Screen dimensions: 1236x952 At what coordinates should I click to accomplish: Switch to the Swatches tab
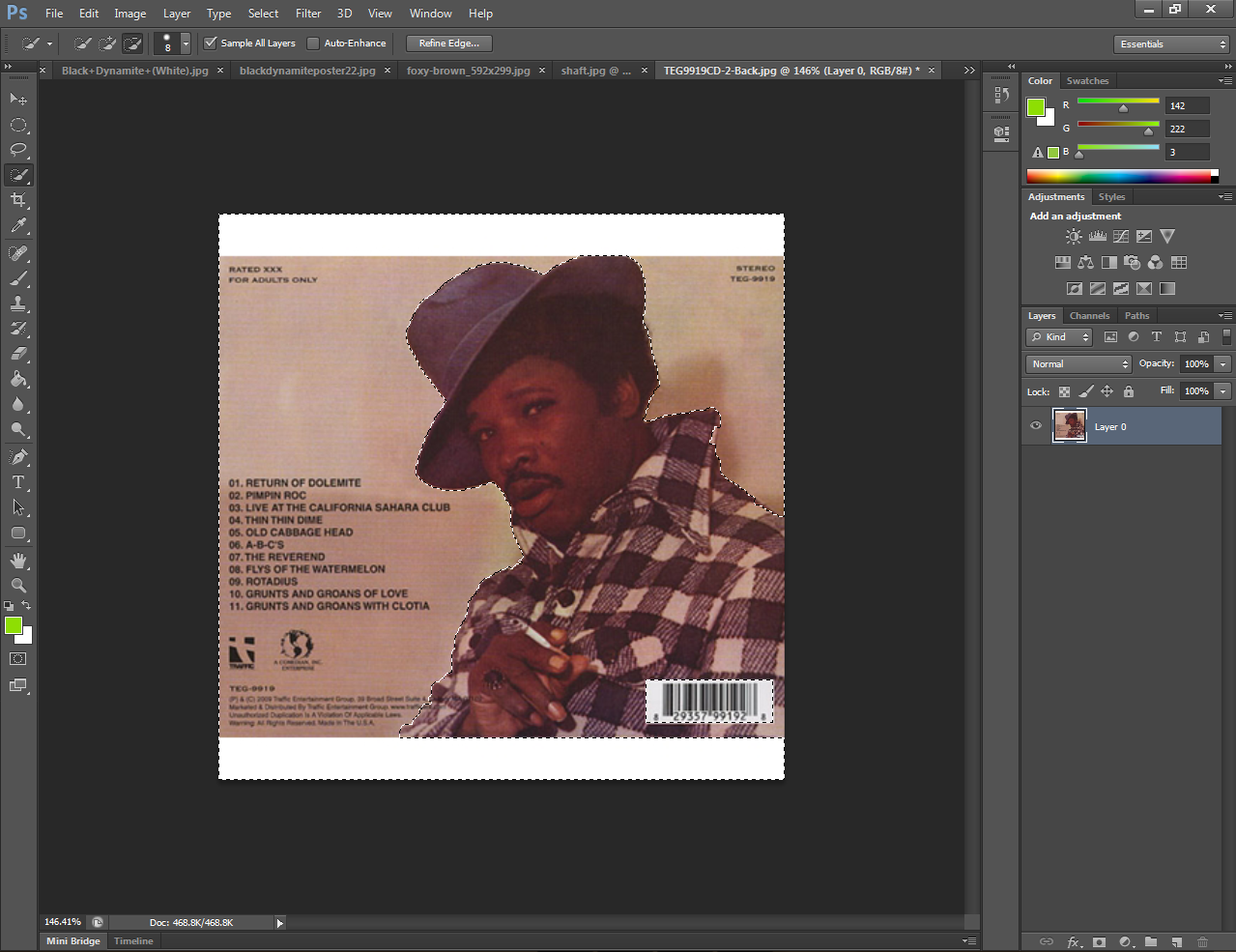1087,81
